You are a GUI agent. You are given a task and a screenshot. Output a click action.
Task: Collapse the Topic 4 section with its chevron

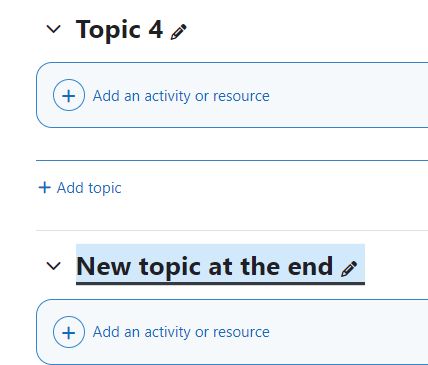point(53,29)
